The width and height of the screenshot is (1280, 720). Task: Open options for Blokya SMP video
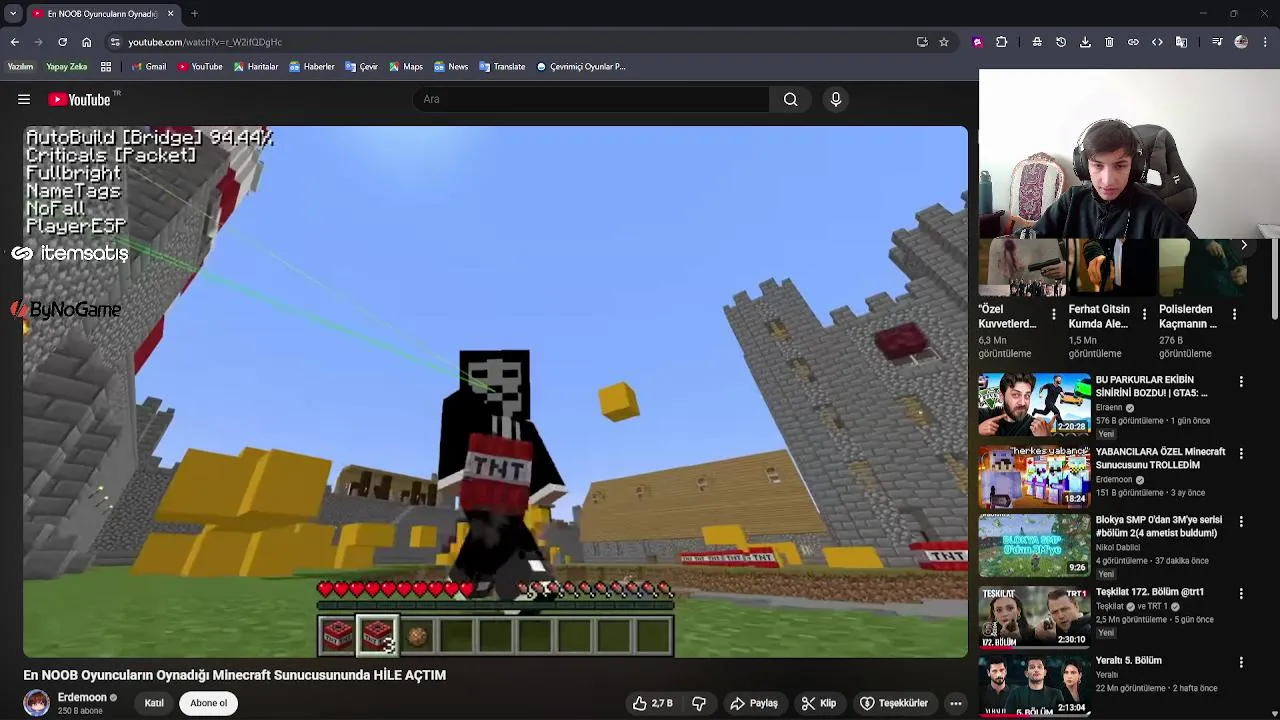tap(1241, 522)
